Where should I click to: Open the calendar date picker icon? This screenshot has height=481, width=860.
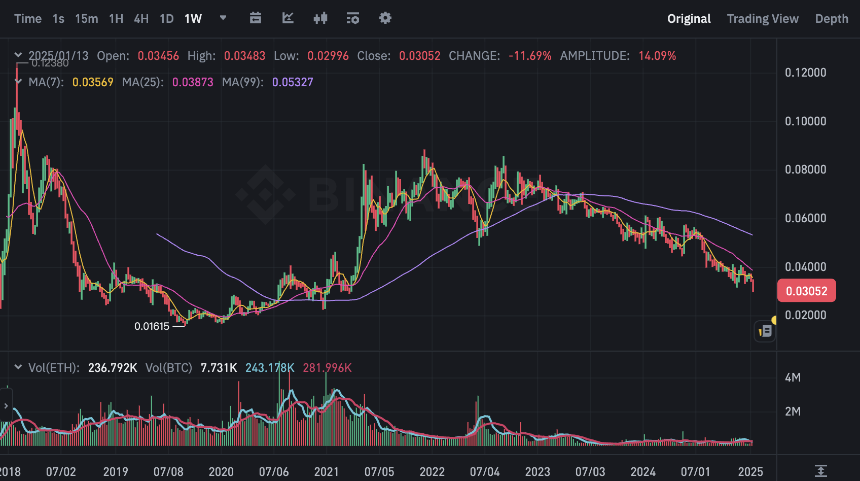pos(255,18)
